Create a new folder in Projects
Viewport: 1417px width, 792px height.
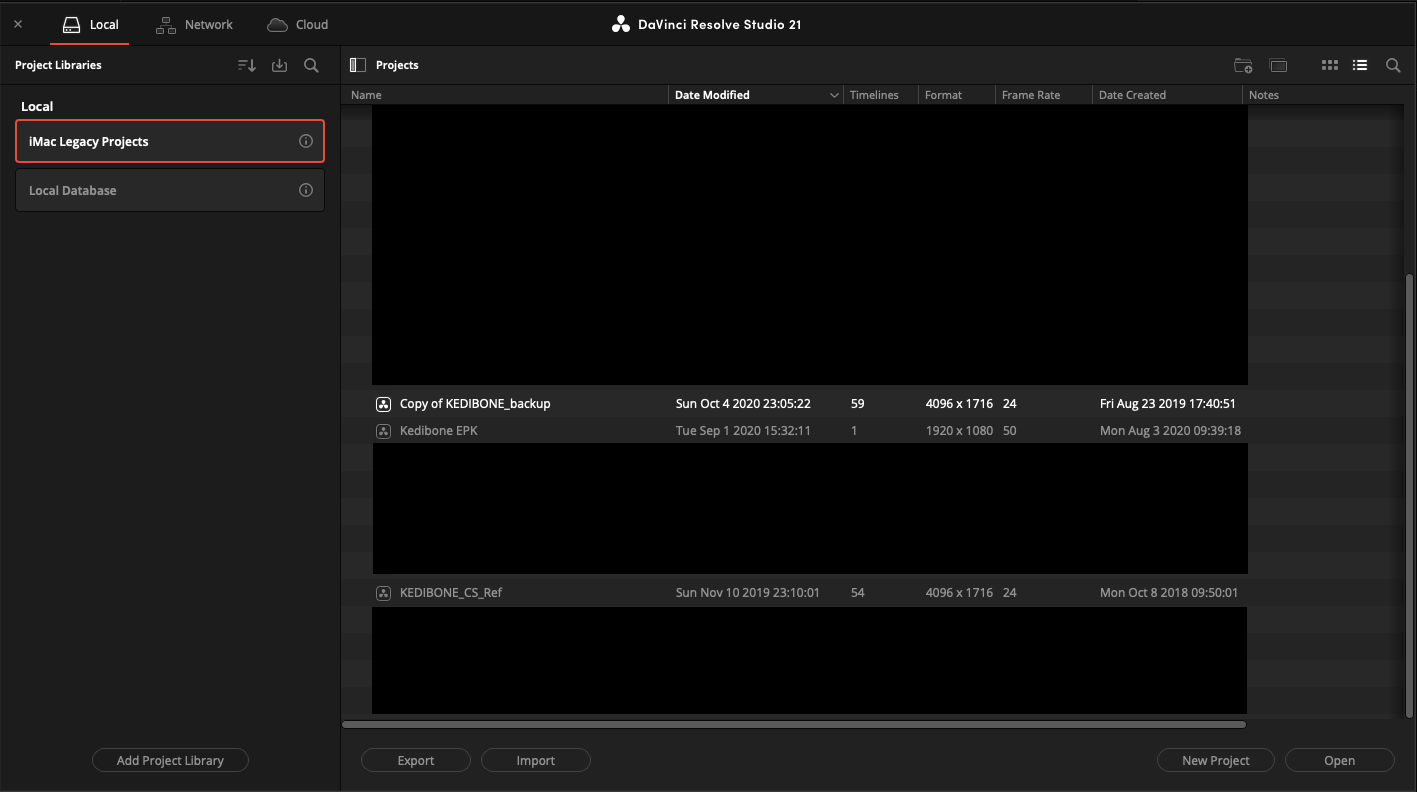point(1243,65)
